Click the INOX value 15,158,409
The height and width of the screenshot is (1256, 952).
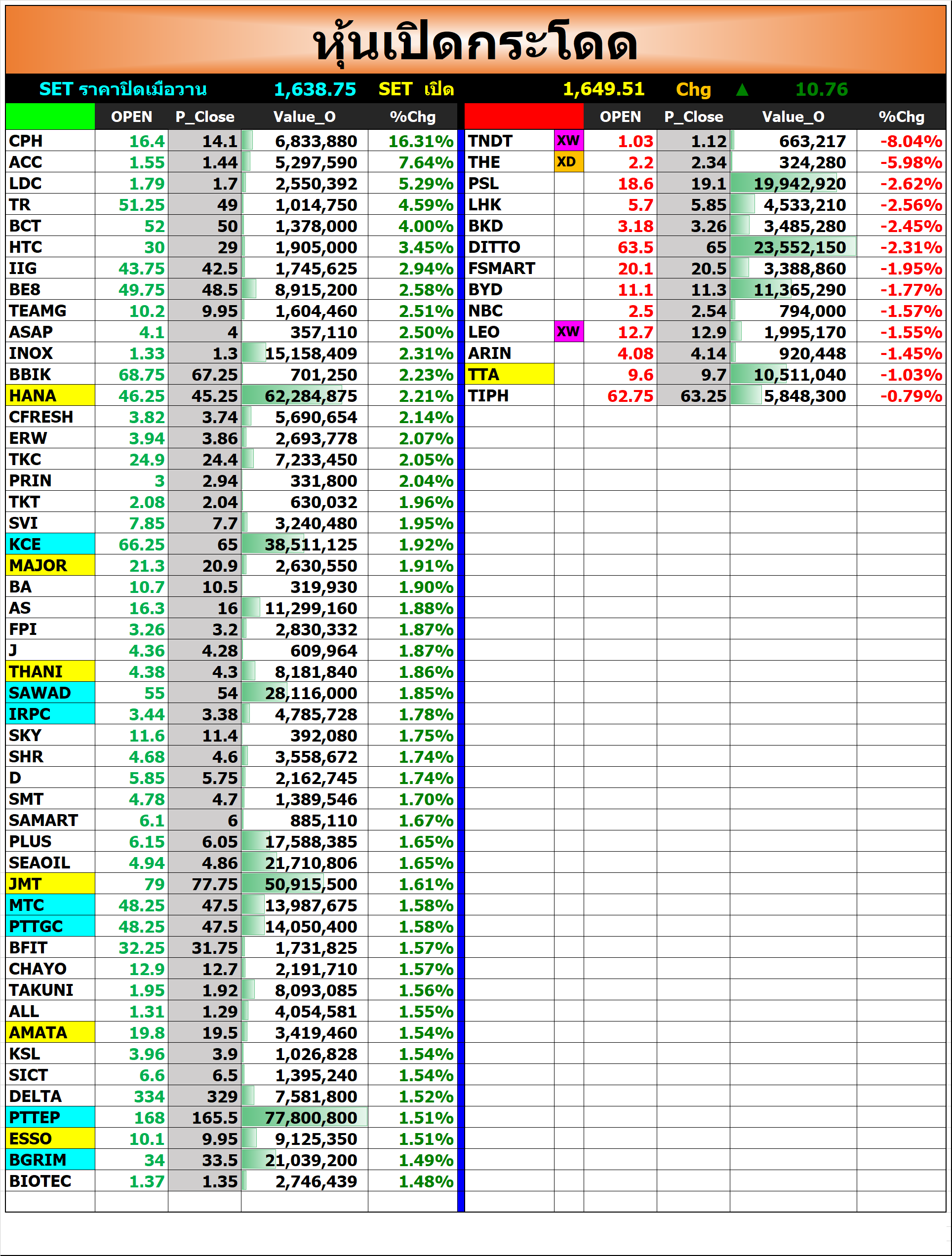pos(311,353)
